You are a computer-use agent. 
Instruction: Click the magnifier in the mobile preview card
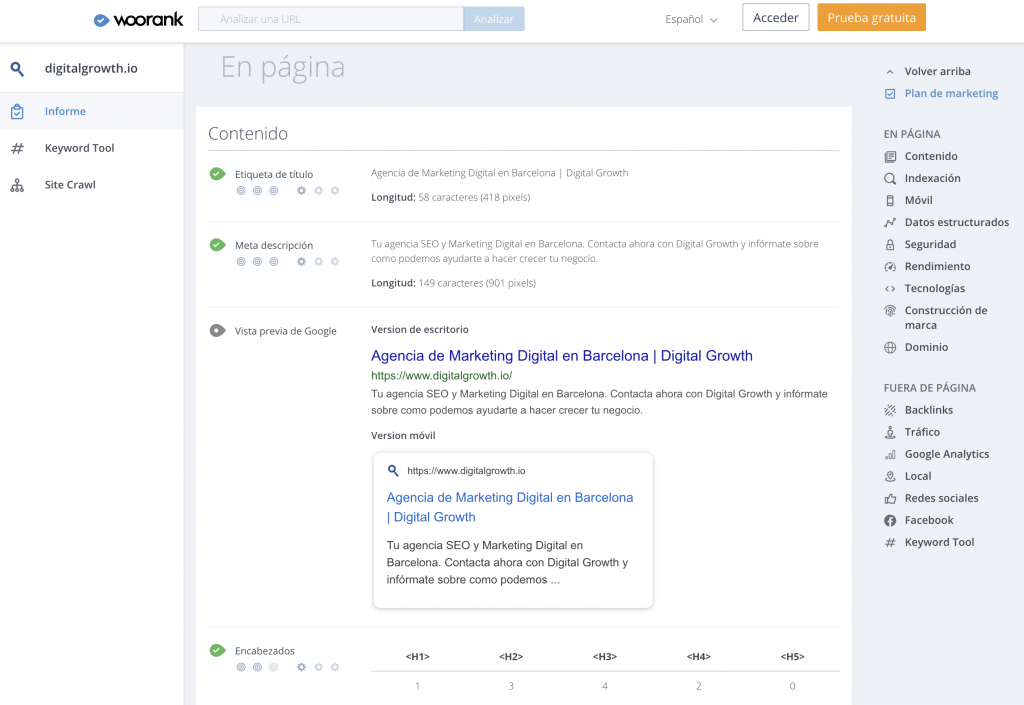[x=393, y=470]
